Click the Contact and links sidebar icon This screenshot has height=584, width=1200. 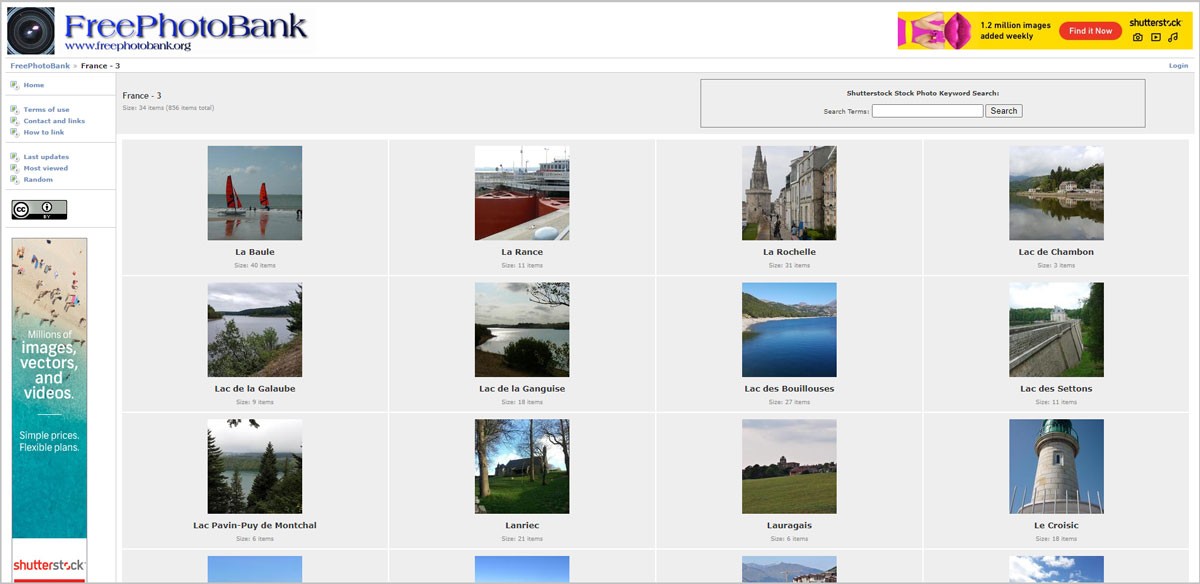(x=14, y=121)
